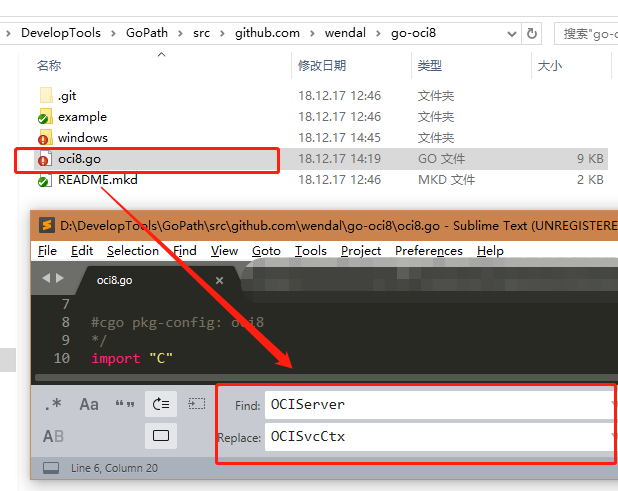Screen dimensions: 618x491
Task: Click the Replace input field
Action: click(x=439, y=437)
